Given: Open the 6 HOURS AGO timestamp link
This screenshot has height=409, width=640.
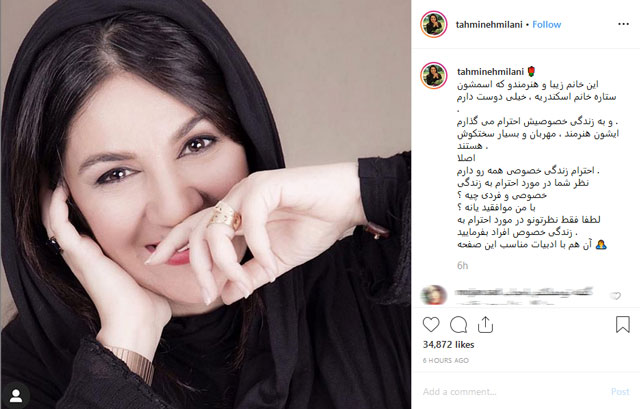Looking at the screenshot, I should tap(446, 360).
